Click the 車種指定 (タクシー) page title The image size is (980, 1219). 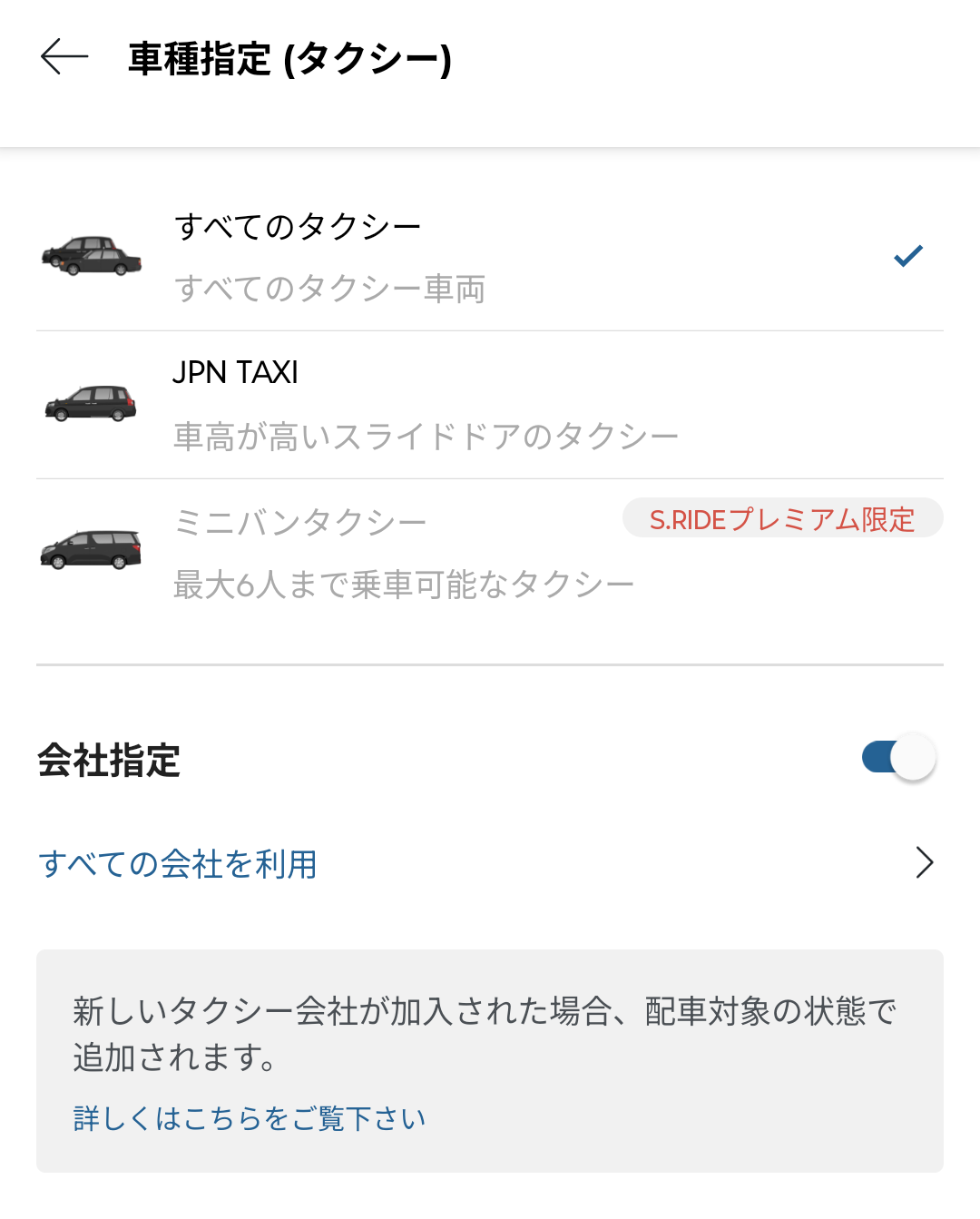point(289,60)
